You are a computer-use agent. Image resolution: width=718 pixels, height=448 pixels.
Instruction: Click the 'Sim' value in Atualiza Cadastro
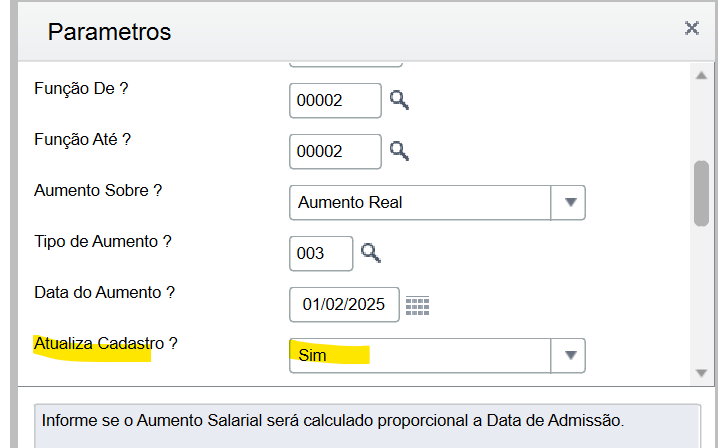click(420, 355)
